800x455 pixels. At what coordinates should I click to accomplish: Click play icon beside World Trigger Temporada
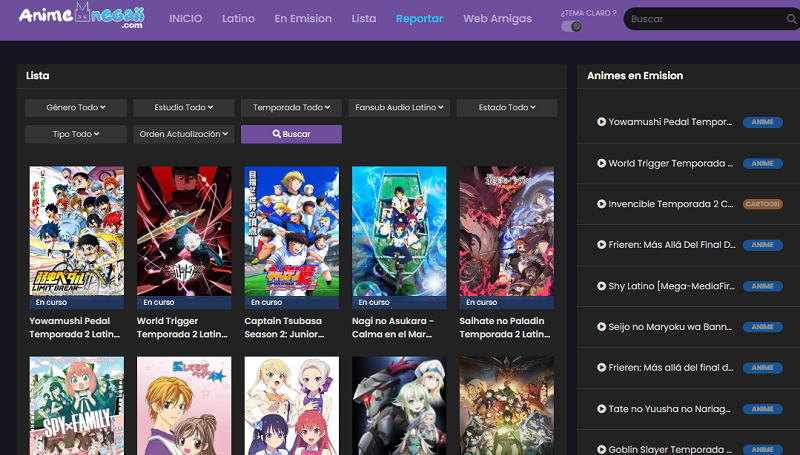(x=602, y=163)
